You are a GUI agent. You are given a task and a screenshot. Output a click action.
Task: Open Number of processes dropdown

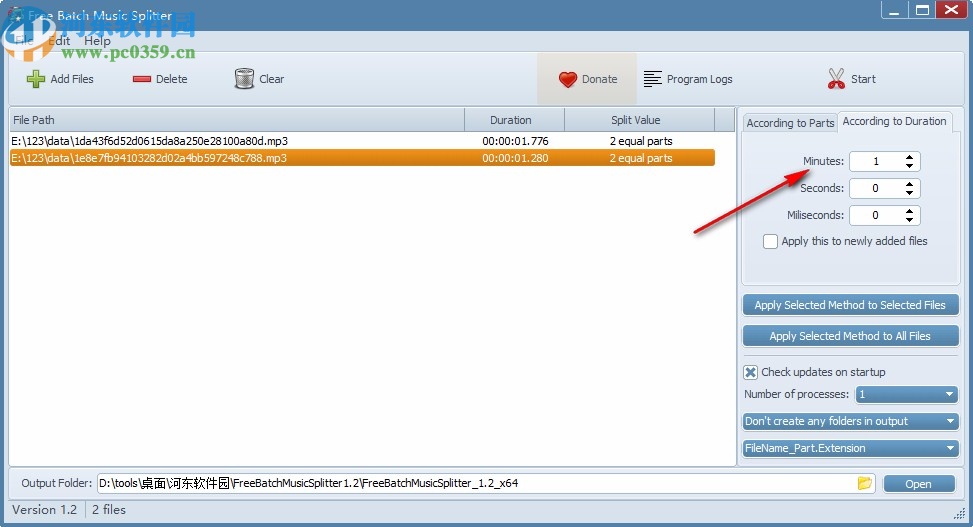[907, 394]
